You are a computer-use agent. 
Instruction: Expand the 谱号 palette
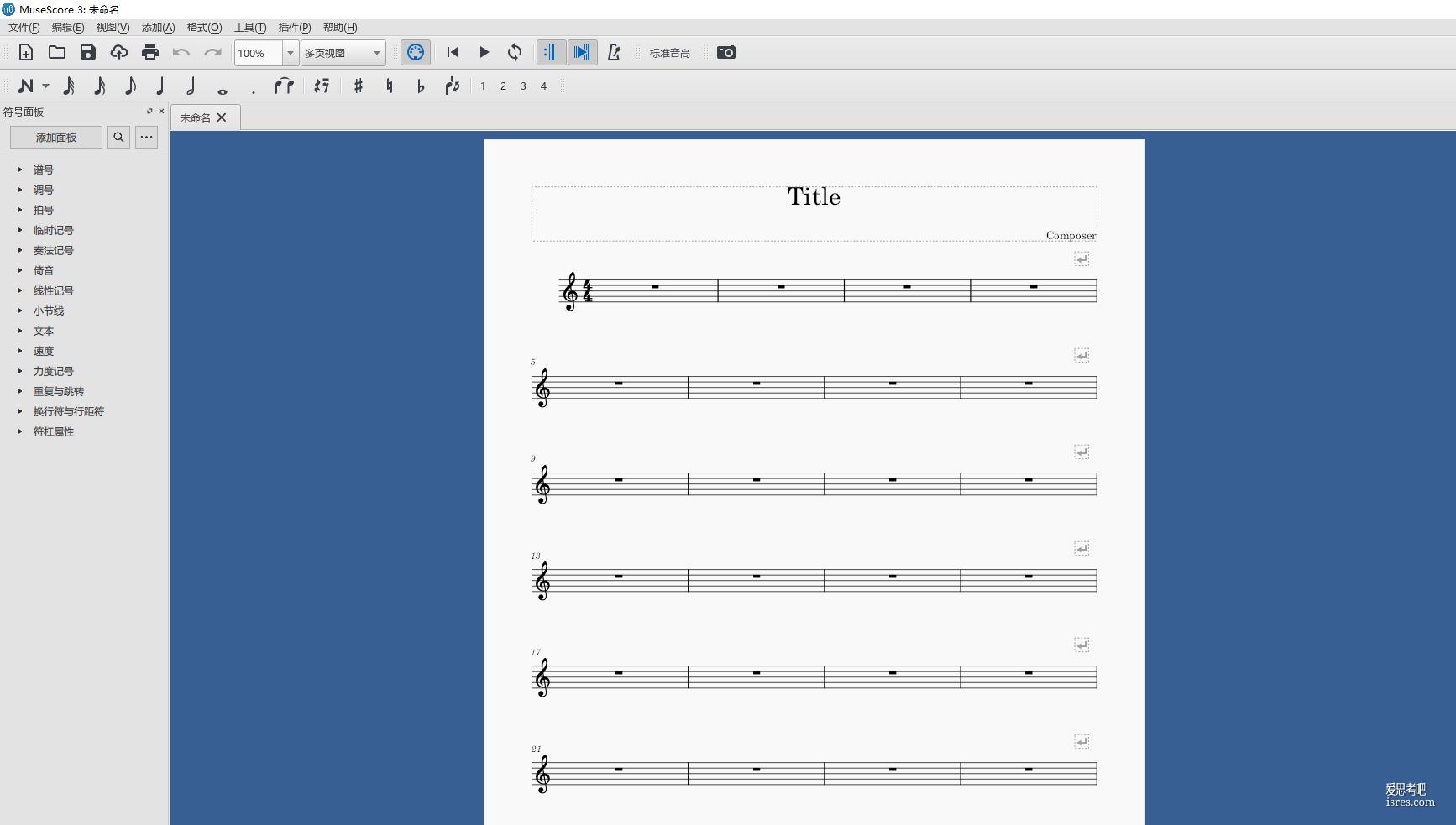[x=20, y=170]
